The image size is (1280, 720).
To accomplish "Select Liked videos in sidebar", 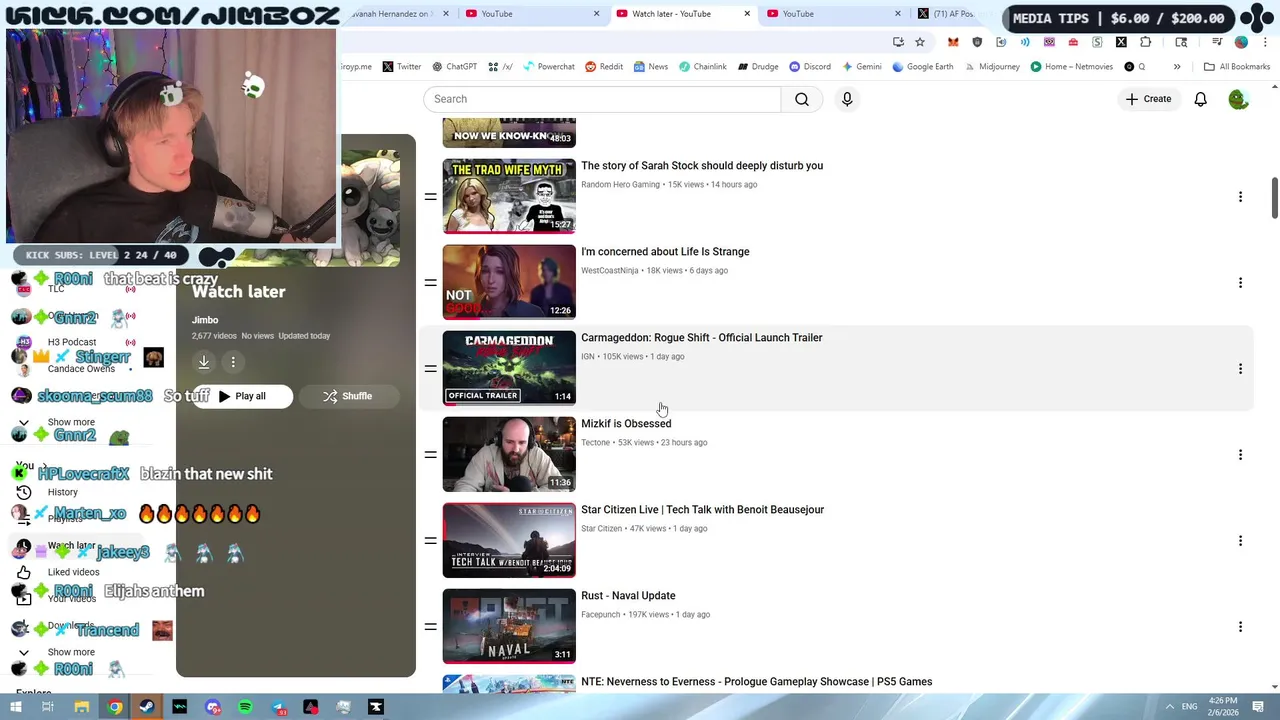I will click(73, 572).
